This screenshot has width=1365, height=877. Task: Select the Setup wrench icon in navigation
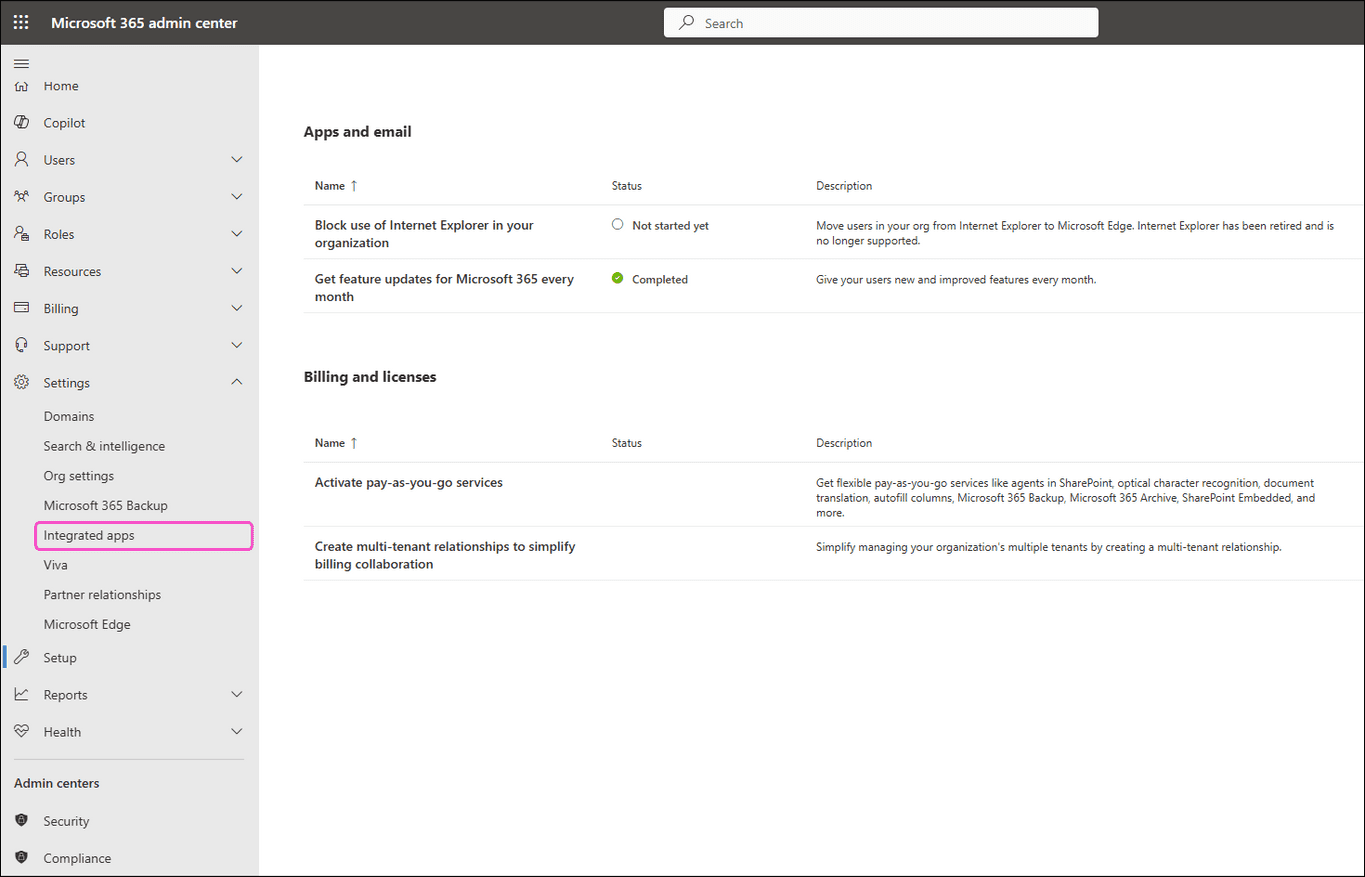click(21, 657)
